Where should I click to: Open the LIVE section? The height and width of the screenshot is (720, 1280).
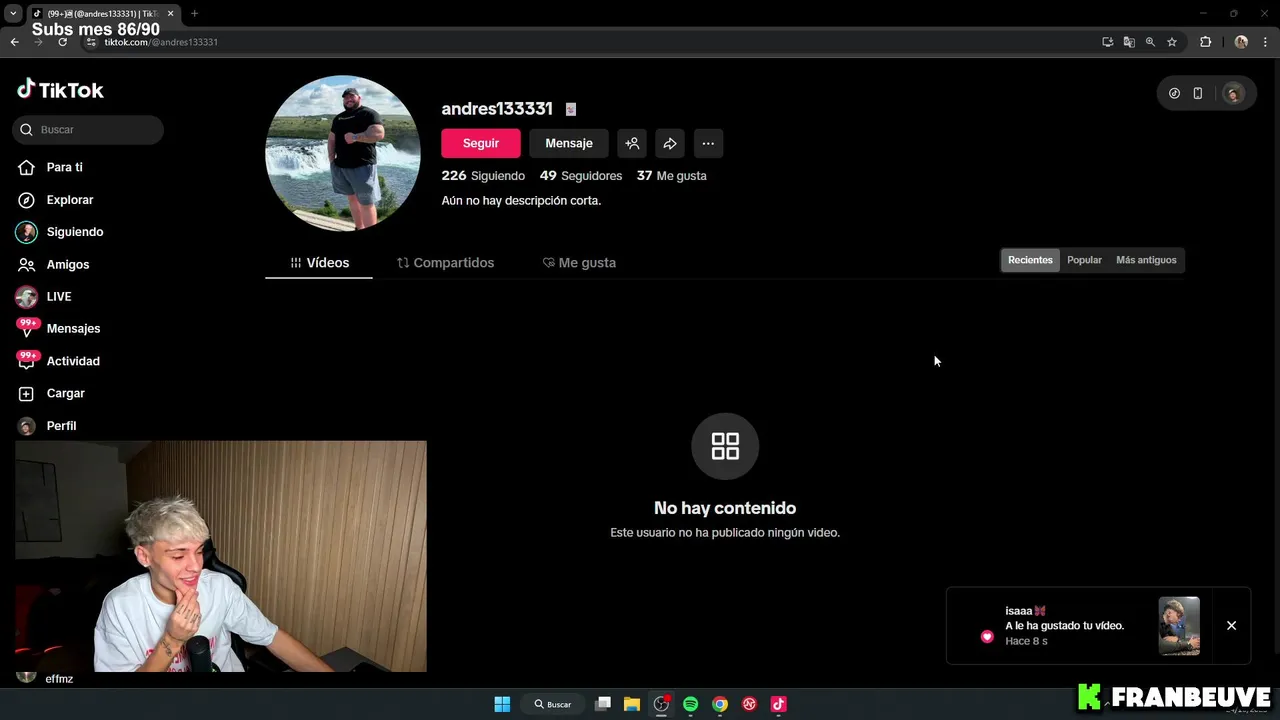coord(44,297)
